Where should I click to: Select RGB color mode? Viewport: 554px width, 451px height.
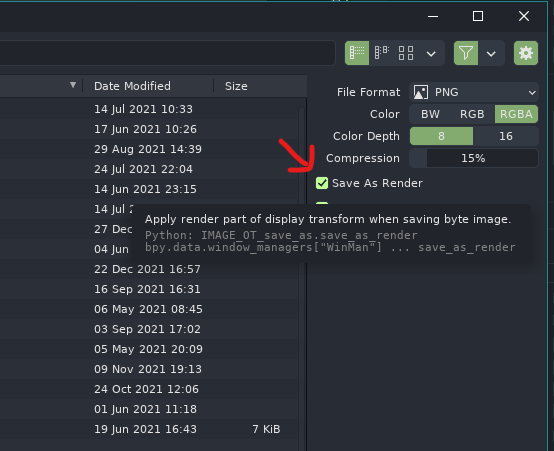click(x=472, y=114)
